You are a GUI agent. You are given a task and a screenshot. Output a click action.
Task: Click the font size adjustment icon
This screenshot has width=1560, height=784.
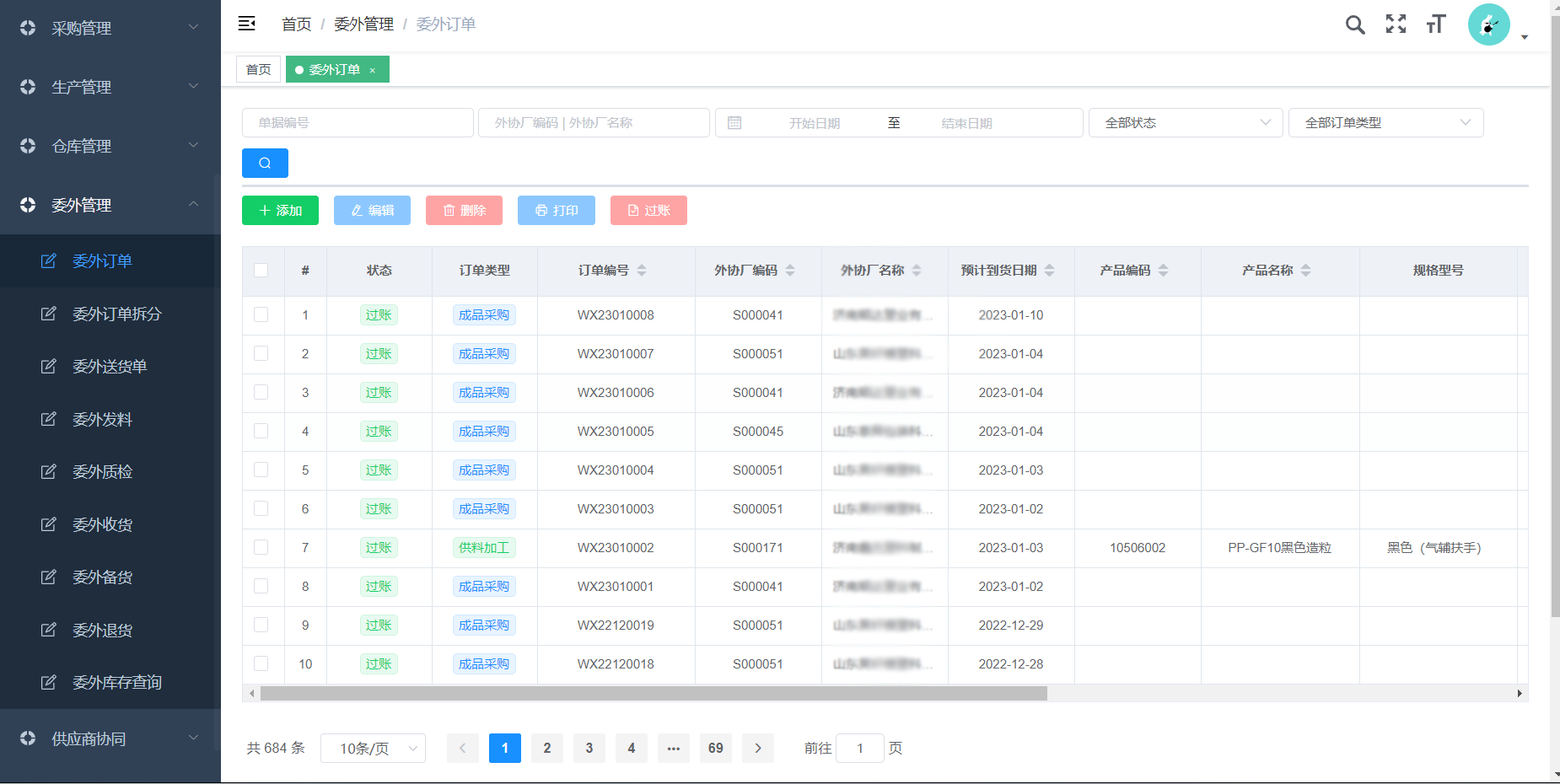(1435, 24)
